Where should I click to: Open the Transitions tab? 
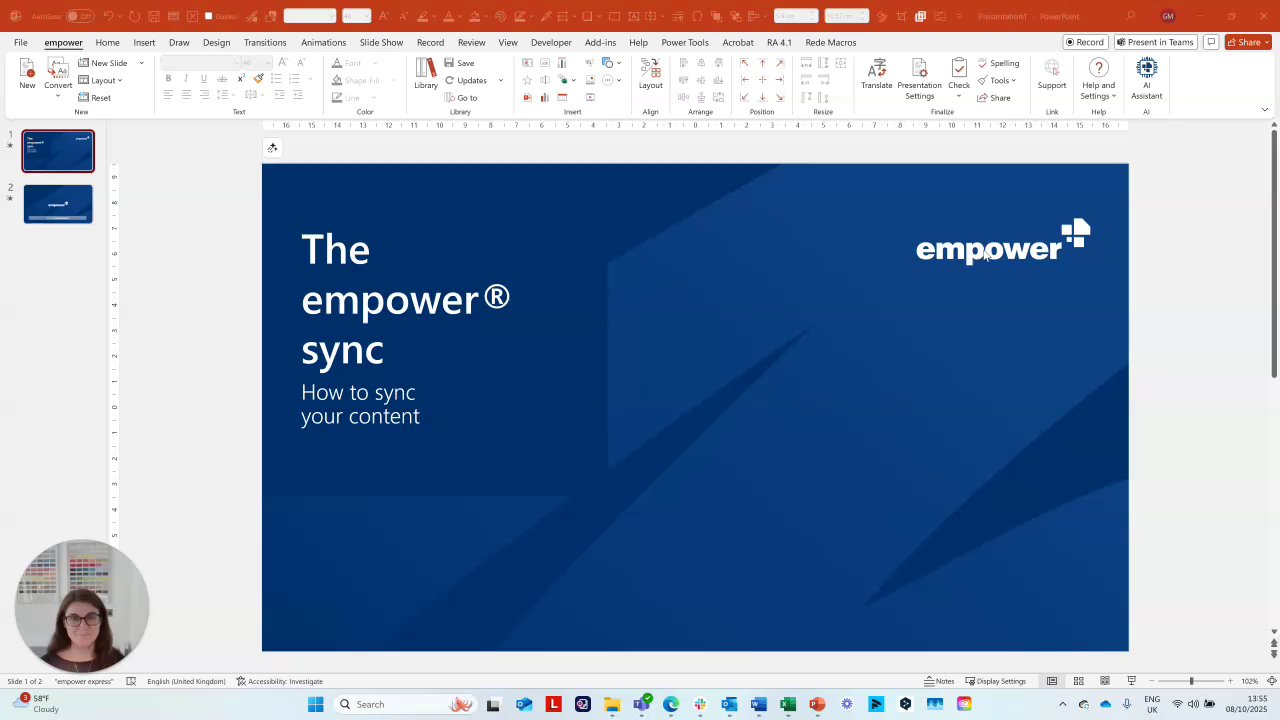click(265, 42)
